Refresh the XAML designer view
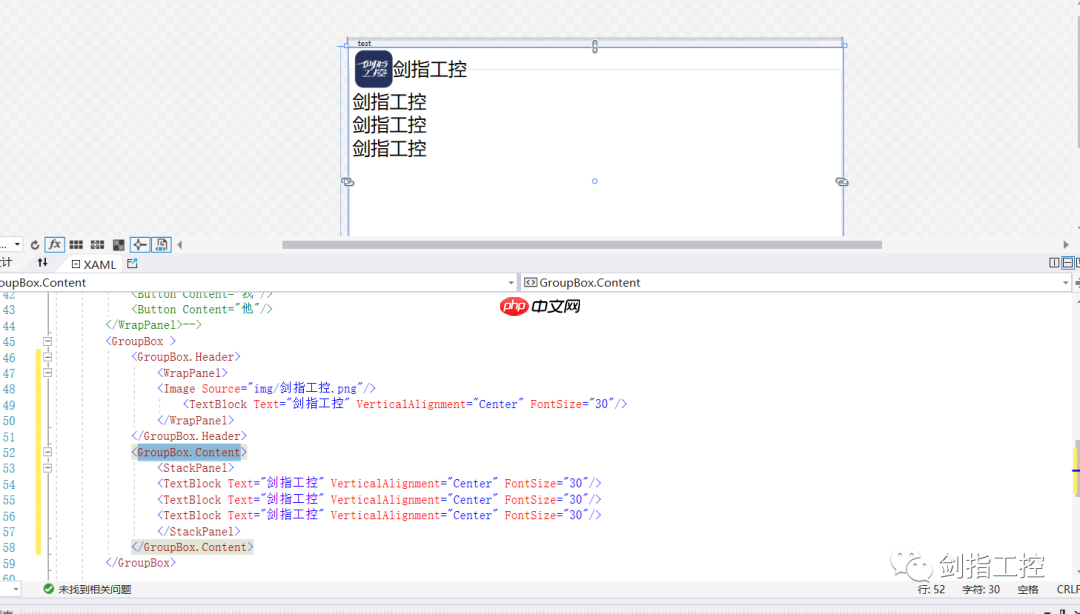1080x614 pixels. 34,245
